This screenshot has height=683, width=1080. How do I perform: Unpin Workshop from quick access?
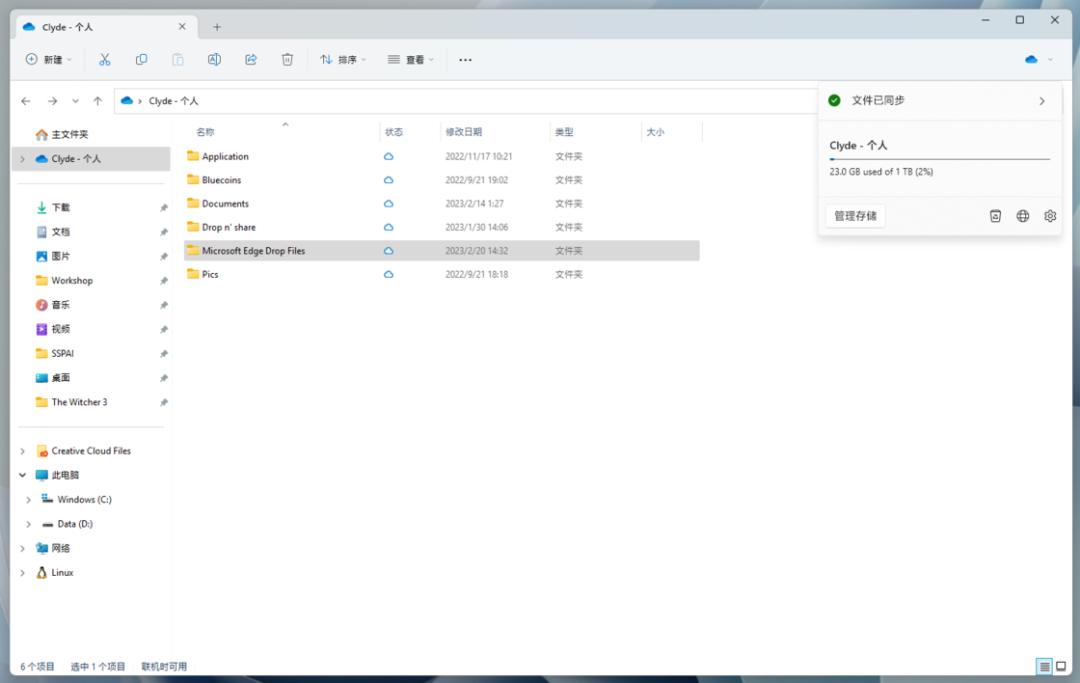(164, 281)
